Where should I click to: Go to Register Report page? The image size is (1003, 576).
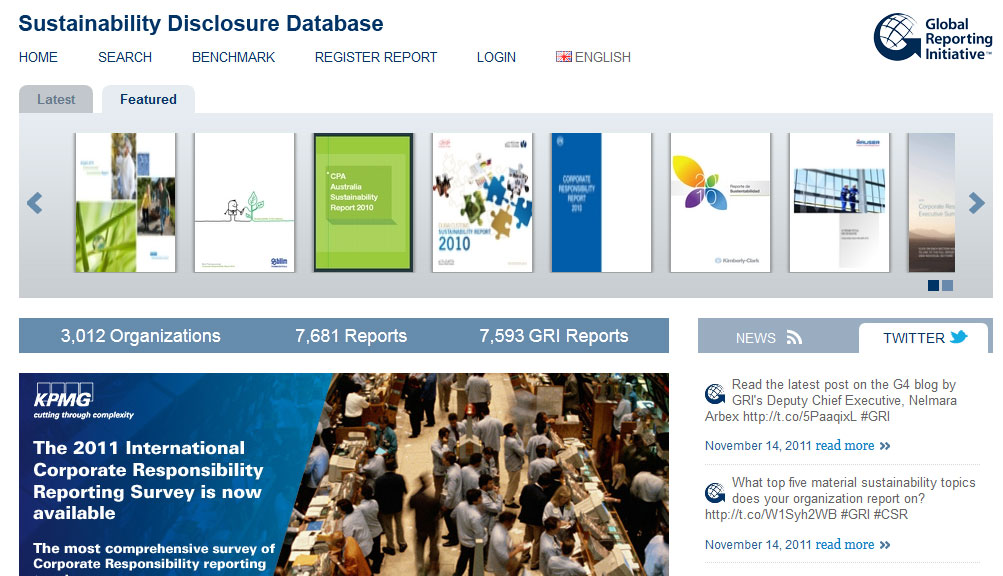pyautogui.click(x=376, y=57)
